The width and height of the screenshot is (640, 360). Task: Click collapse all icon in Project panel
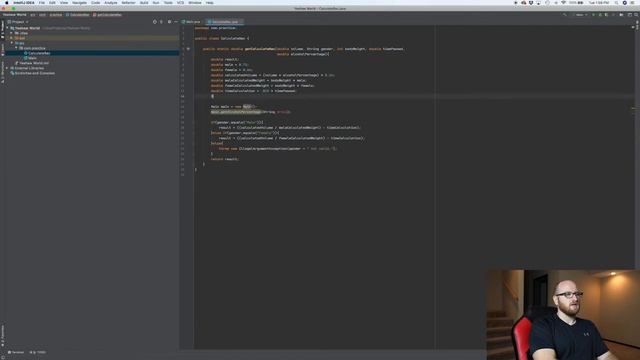point(162,22)
